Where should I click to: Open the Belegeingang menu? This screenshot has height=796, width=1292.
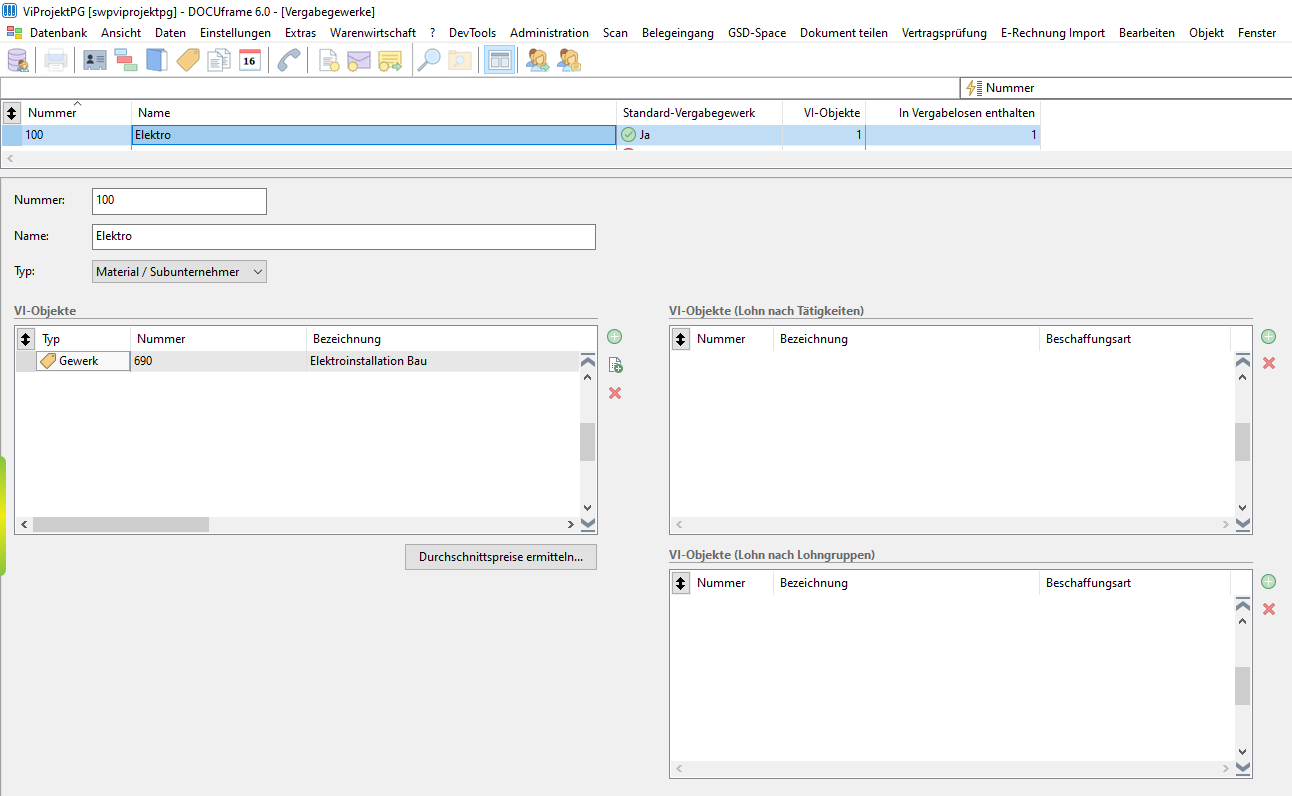point(678,33)
